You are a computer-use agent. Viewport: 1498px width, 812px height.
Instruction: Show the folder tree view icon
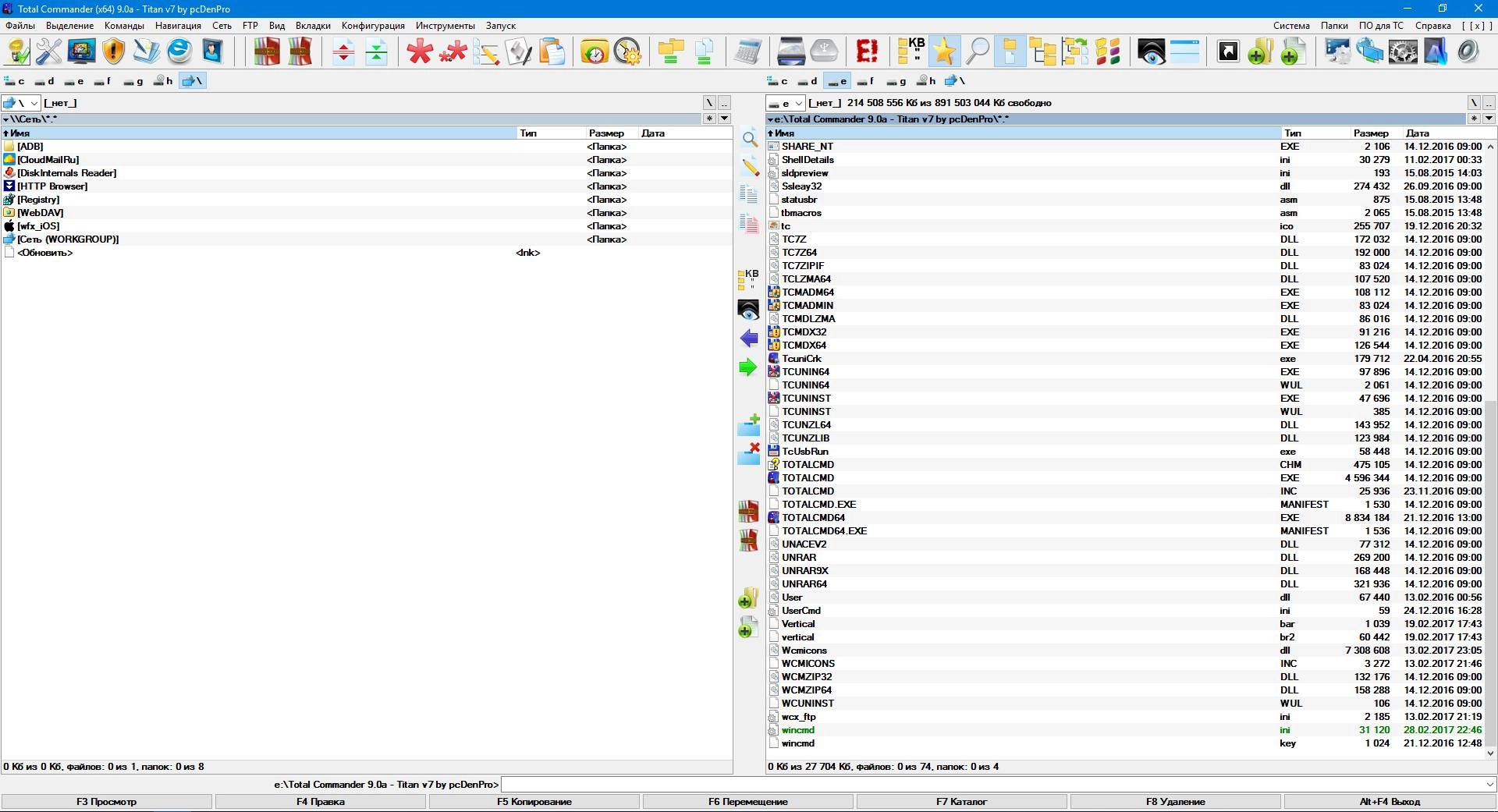coord(1042,51)
